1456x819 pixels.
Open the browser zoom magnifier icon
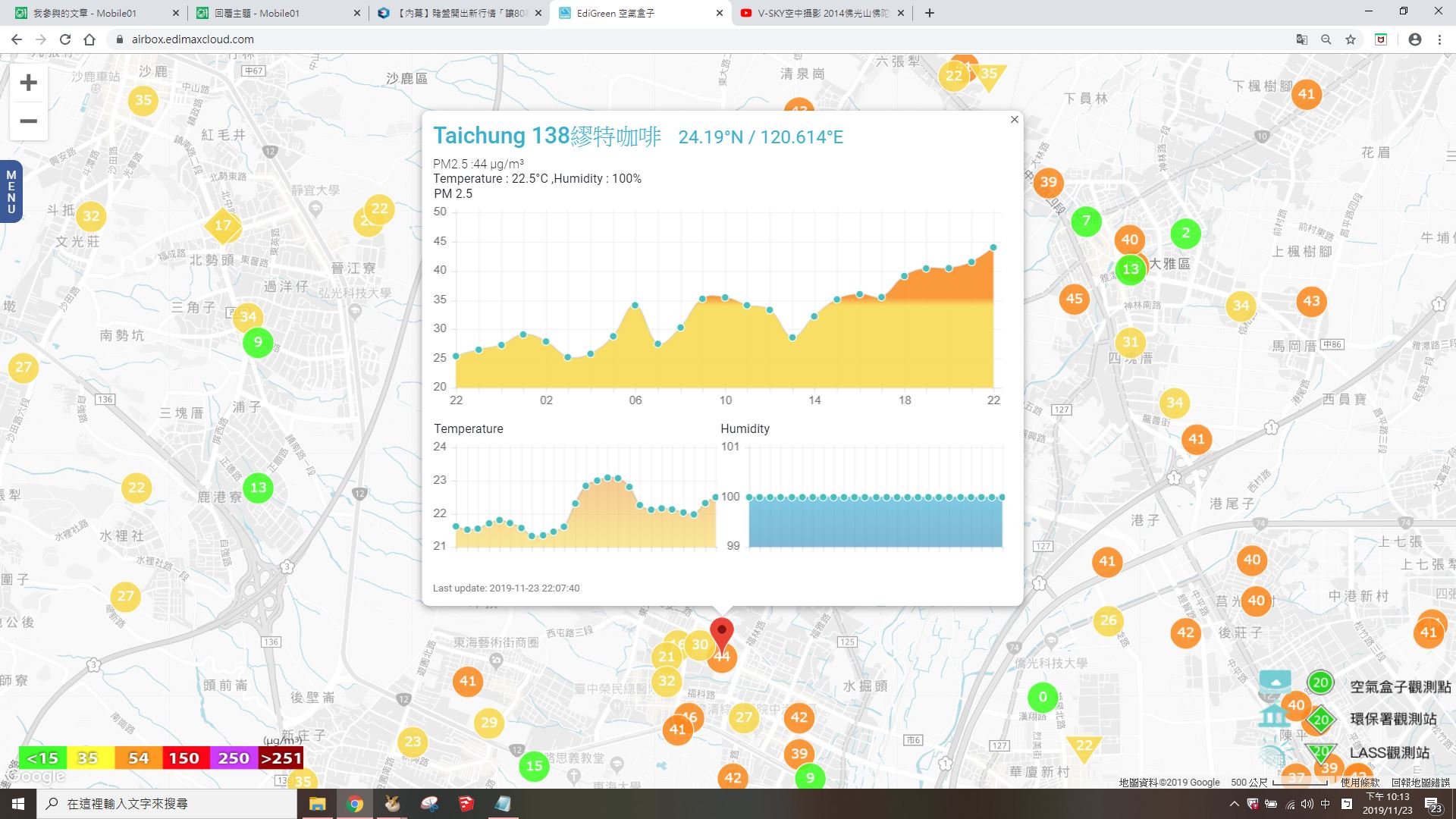1326,39
